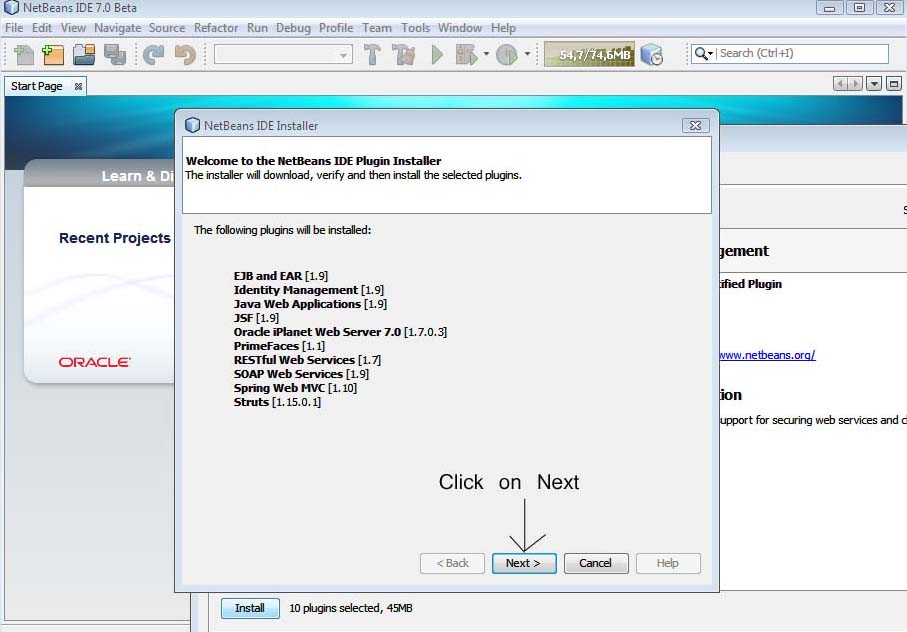Viewport: 907px width, 632px height.
Task: Open the Debug Project dropdown arrow
Action: click(x=486, y=54)
